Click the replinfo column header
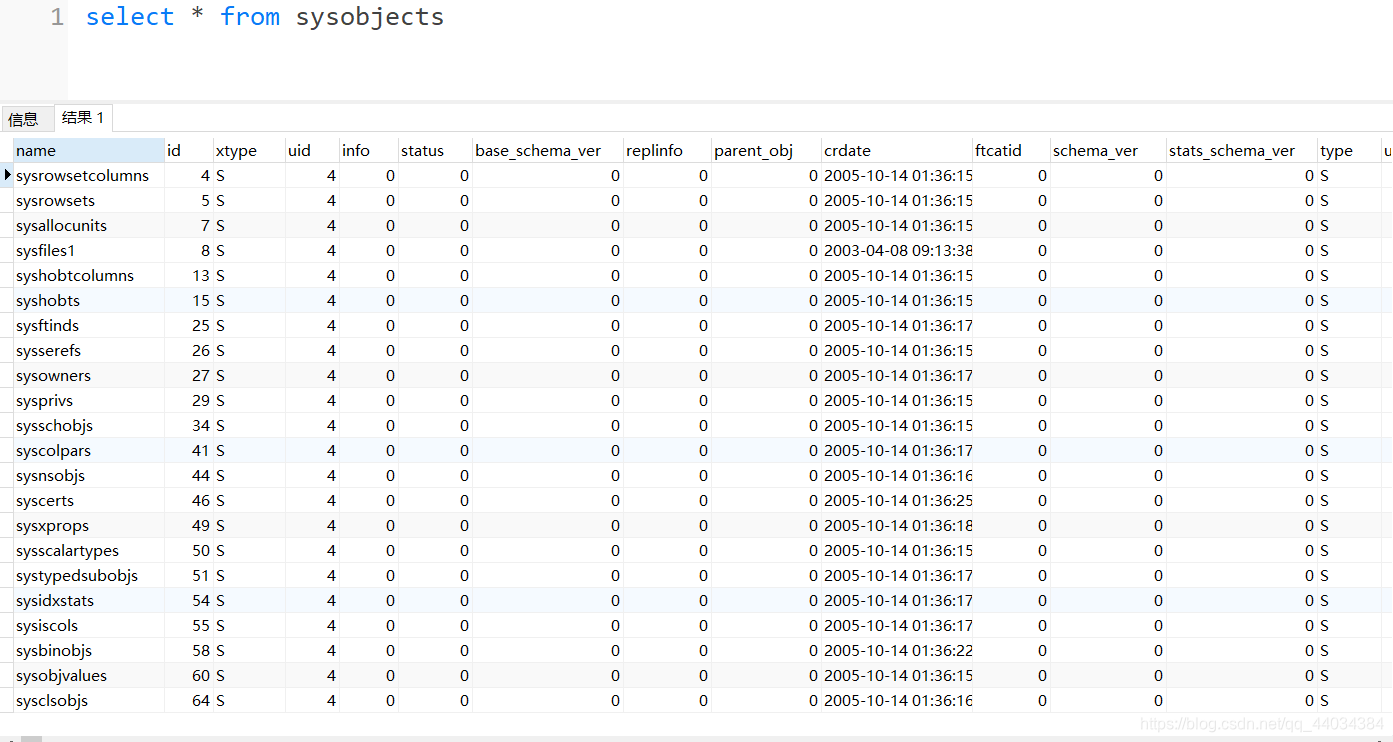The height and width of the screenshot is (742, 1393). click(x=667, y=150)
